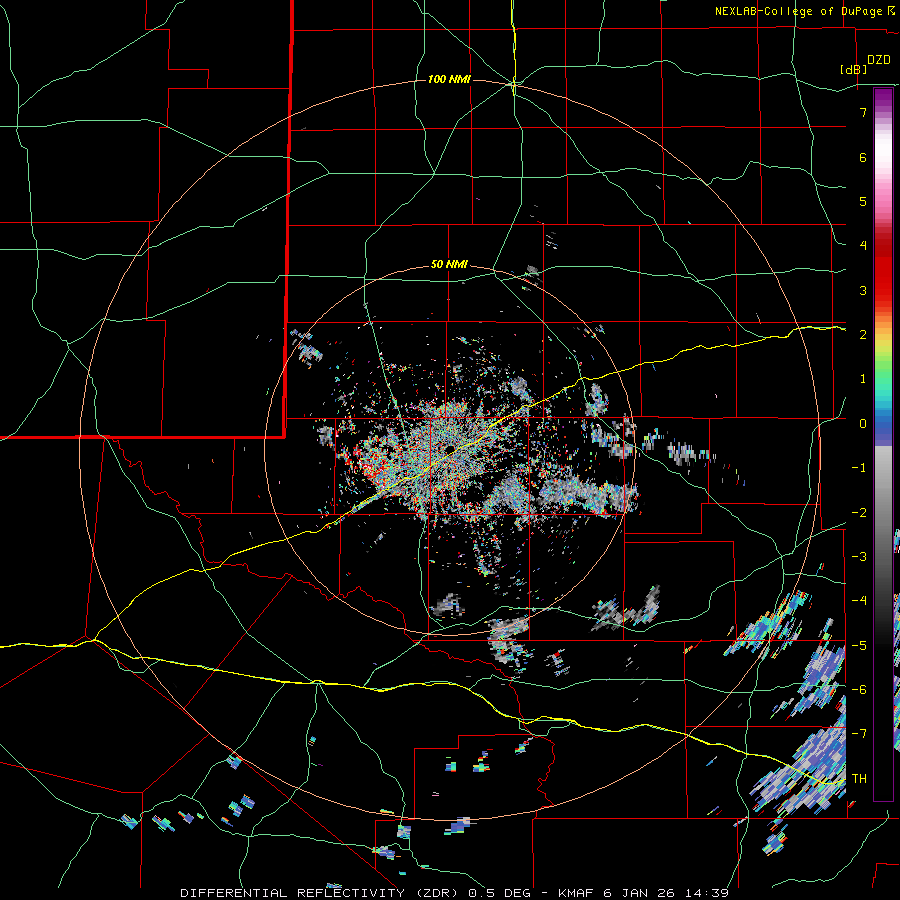Click the scale value 3

[x=863, y=290]
